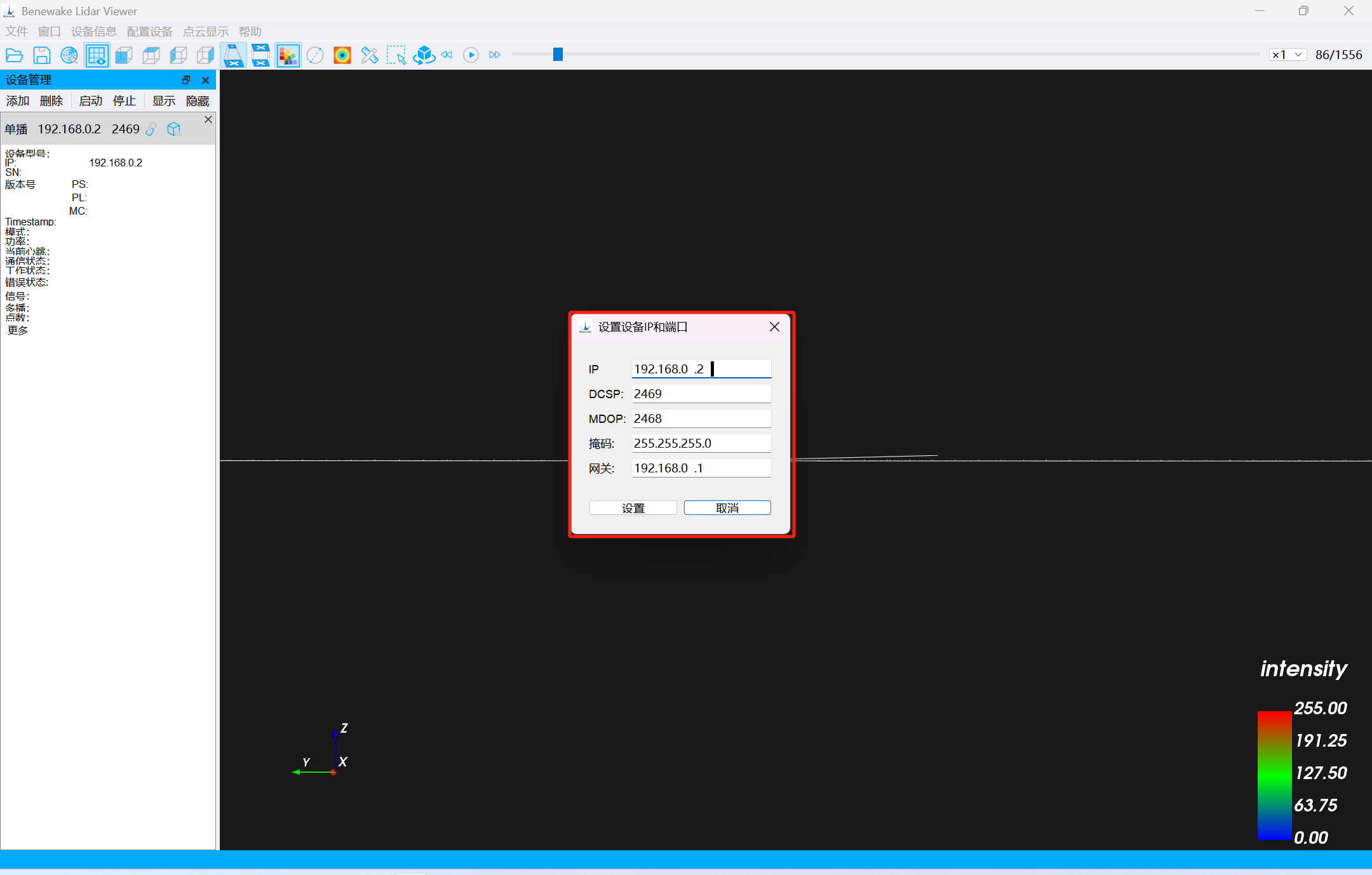Open the 文件 menu
This screenshot has height=875, width=1372.
click(x=17, y=32)
